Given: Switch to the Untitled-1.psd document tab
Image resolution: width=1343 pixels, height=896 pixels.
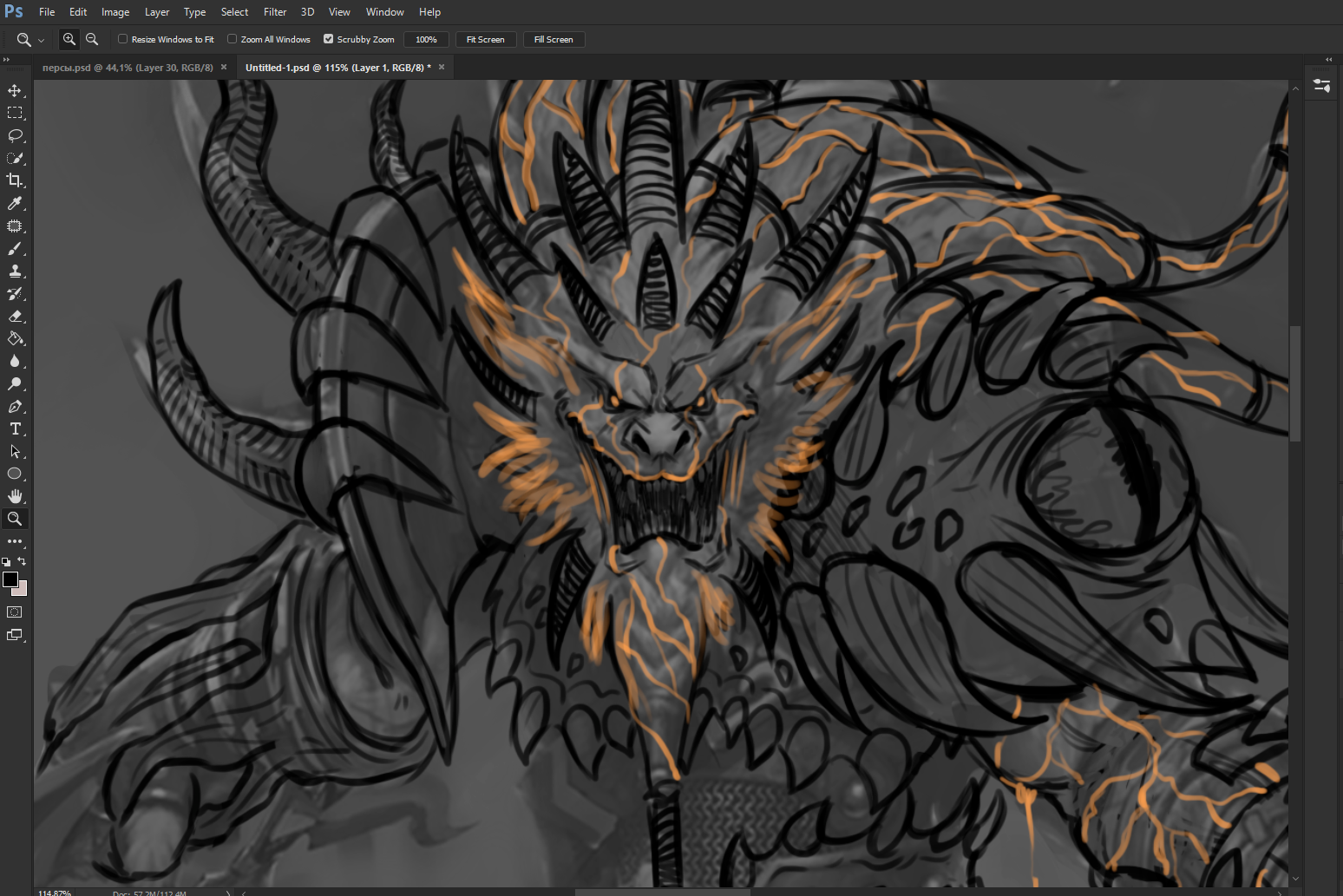Looking at the screenshot, I should point(338,68).
